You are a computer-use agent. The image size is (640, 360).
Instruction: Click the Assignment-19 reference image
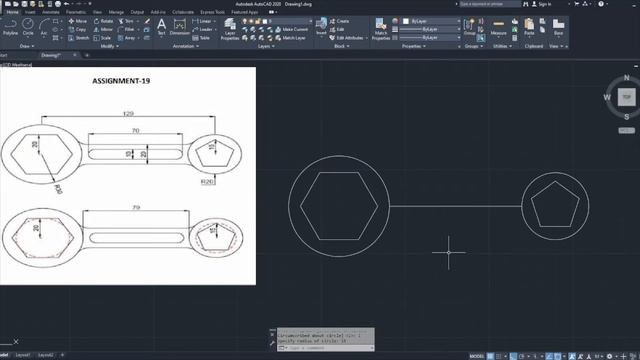[128, 176]
